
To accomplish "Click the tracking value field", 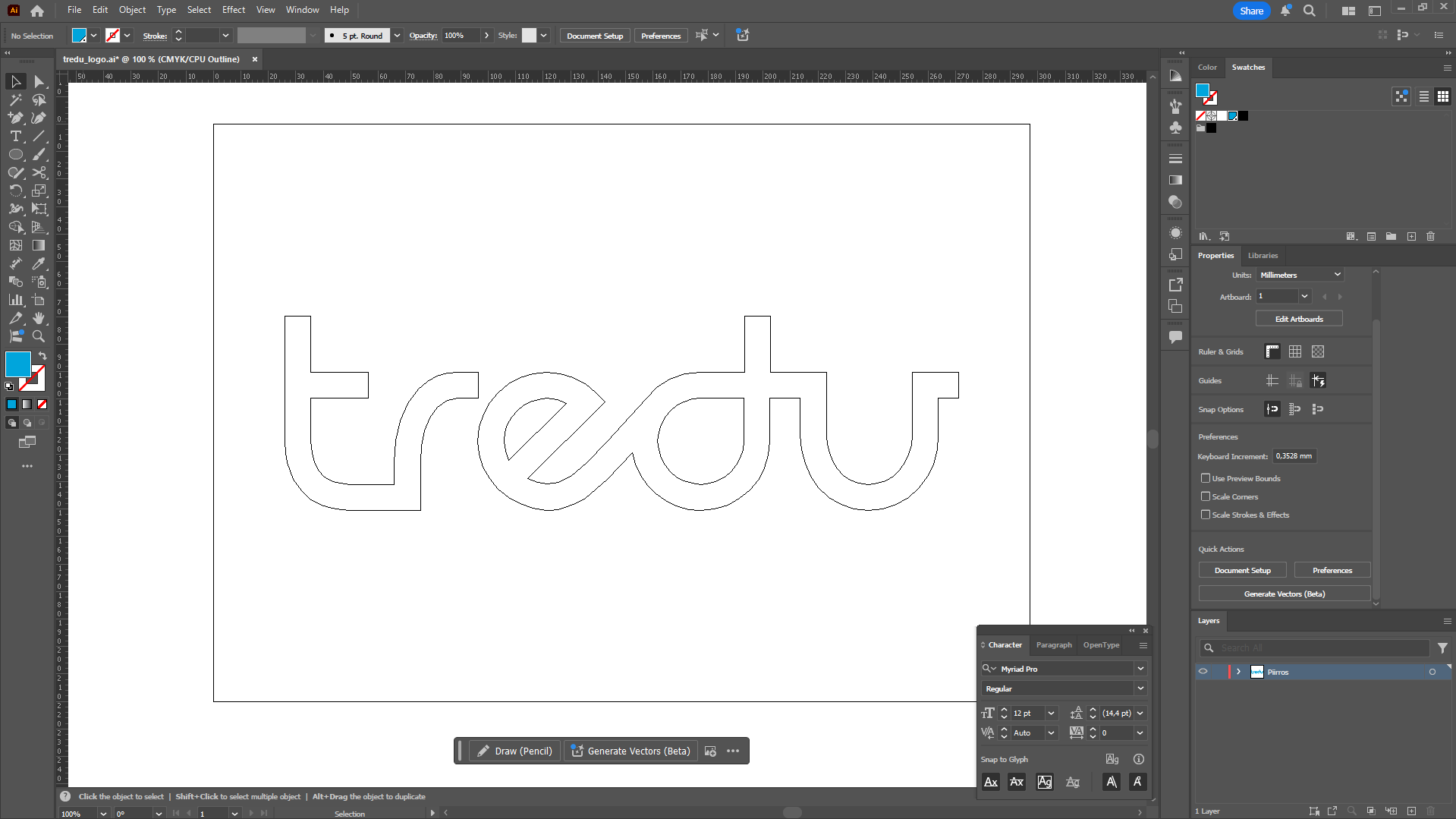I will pos(1116,733).
